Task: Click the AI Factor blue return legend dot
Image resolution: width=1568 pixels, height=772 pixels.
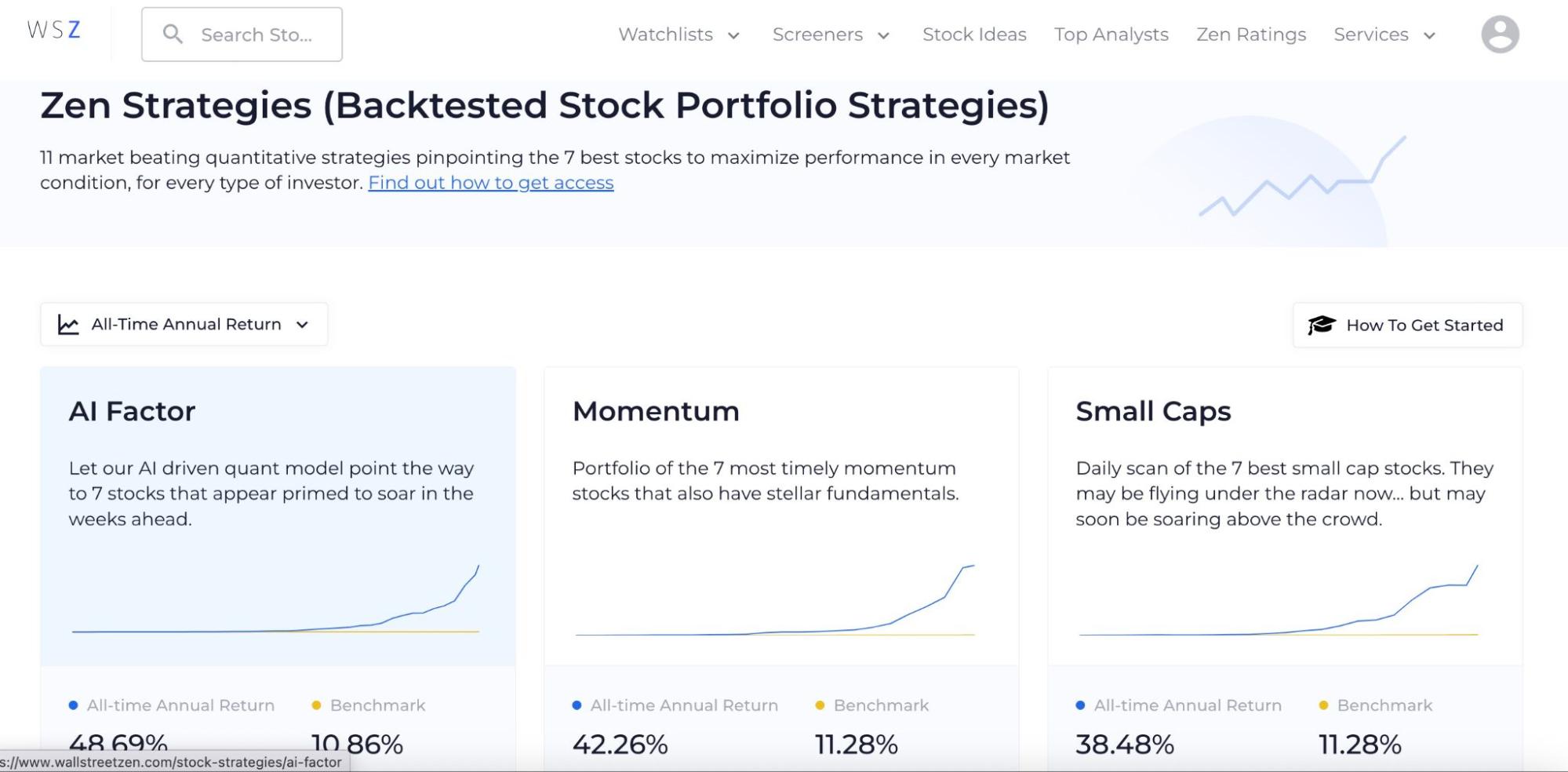Action: pos(74,705)
